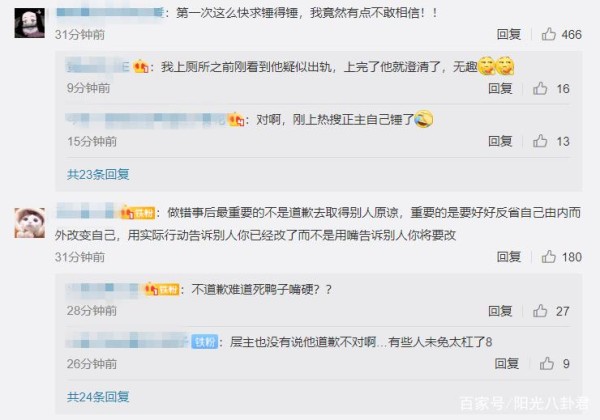Reply to the 26分钟前 comment
The image size is (600, 420).
(x=507, y=363)
